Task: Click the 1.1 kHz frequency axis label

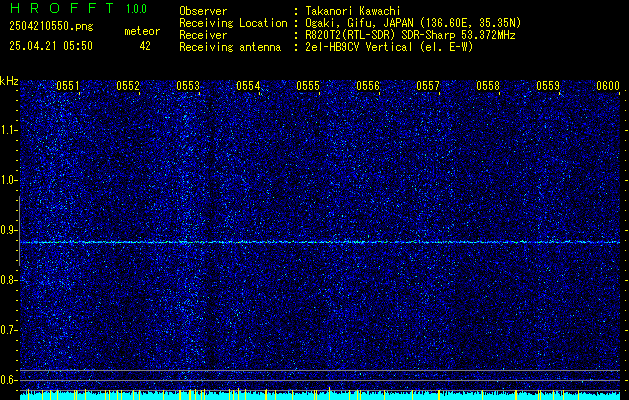Action: 8,130
